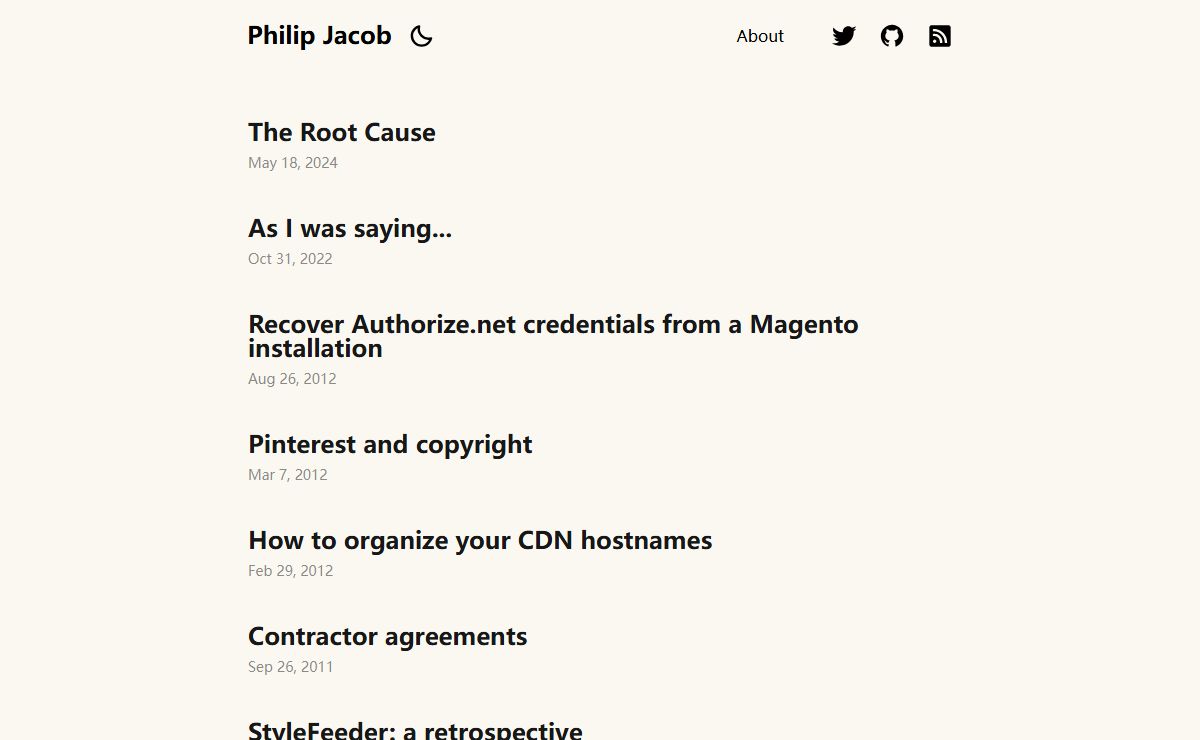Viewport: 1200px width, 740px height.
Task: Click the Feb 29, 2012 date
Action: tap(291, 571)
